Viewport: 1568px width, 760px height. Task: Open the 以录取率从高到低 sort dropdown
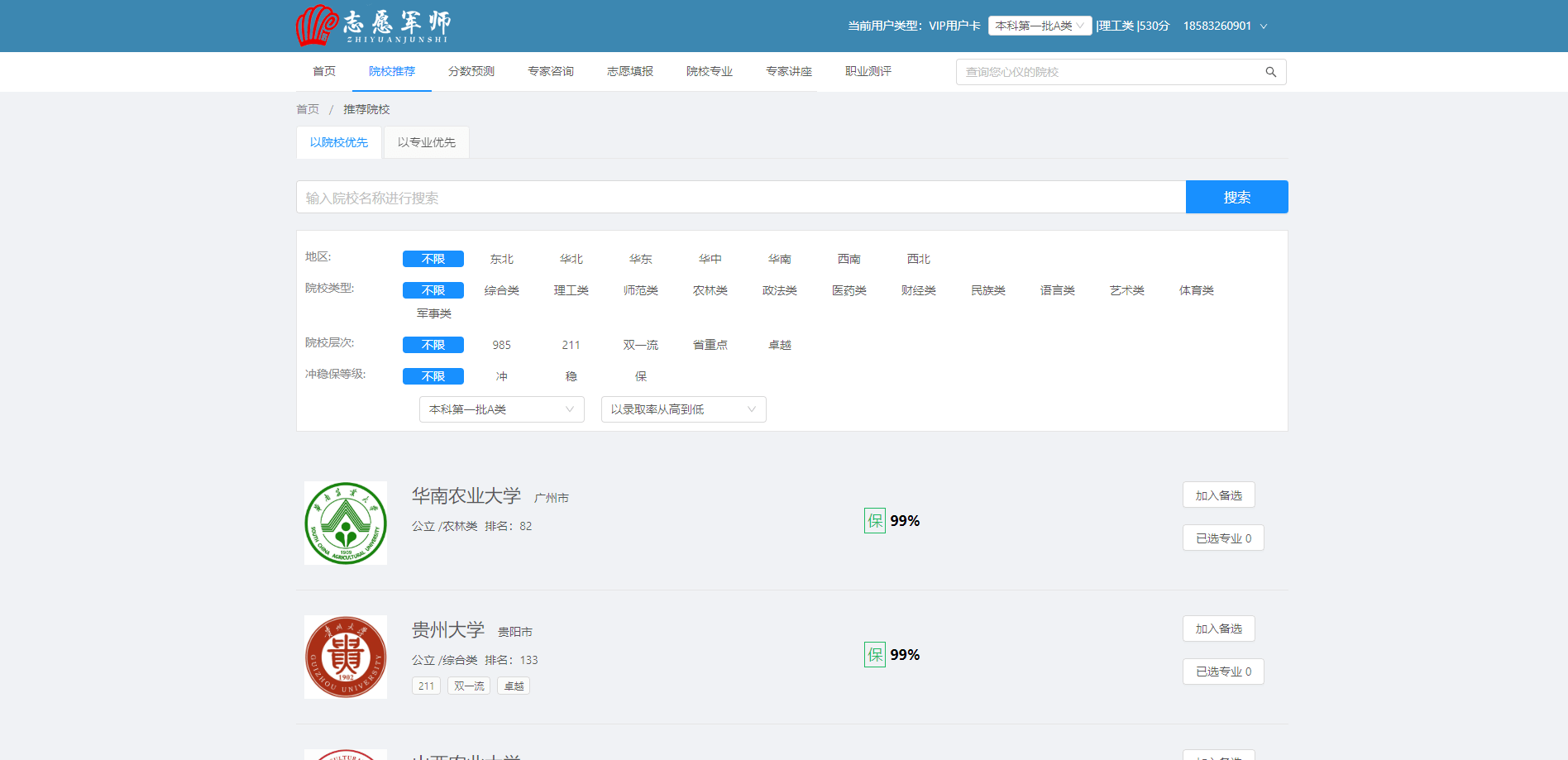point(684,409)
